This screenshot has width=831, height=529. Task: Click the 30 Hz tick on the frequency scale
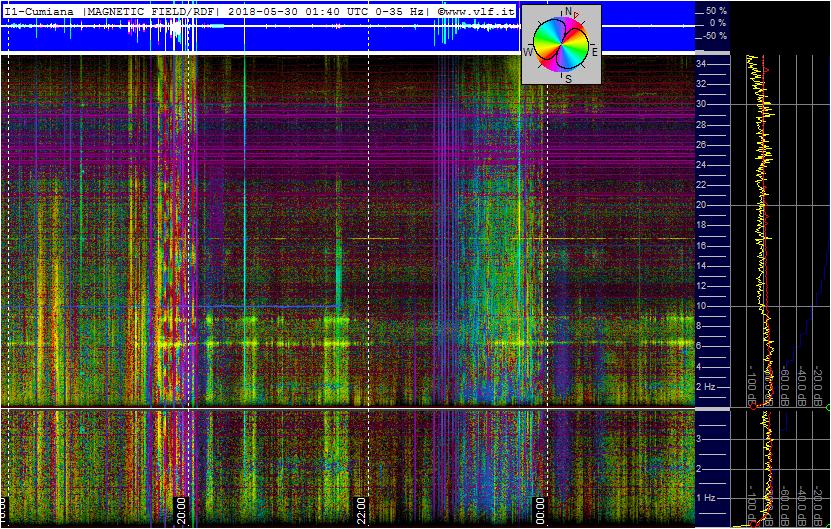coord(701,104)
